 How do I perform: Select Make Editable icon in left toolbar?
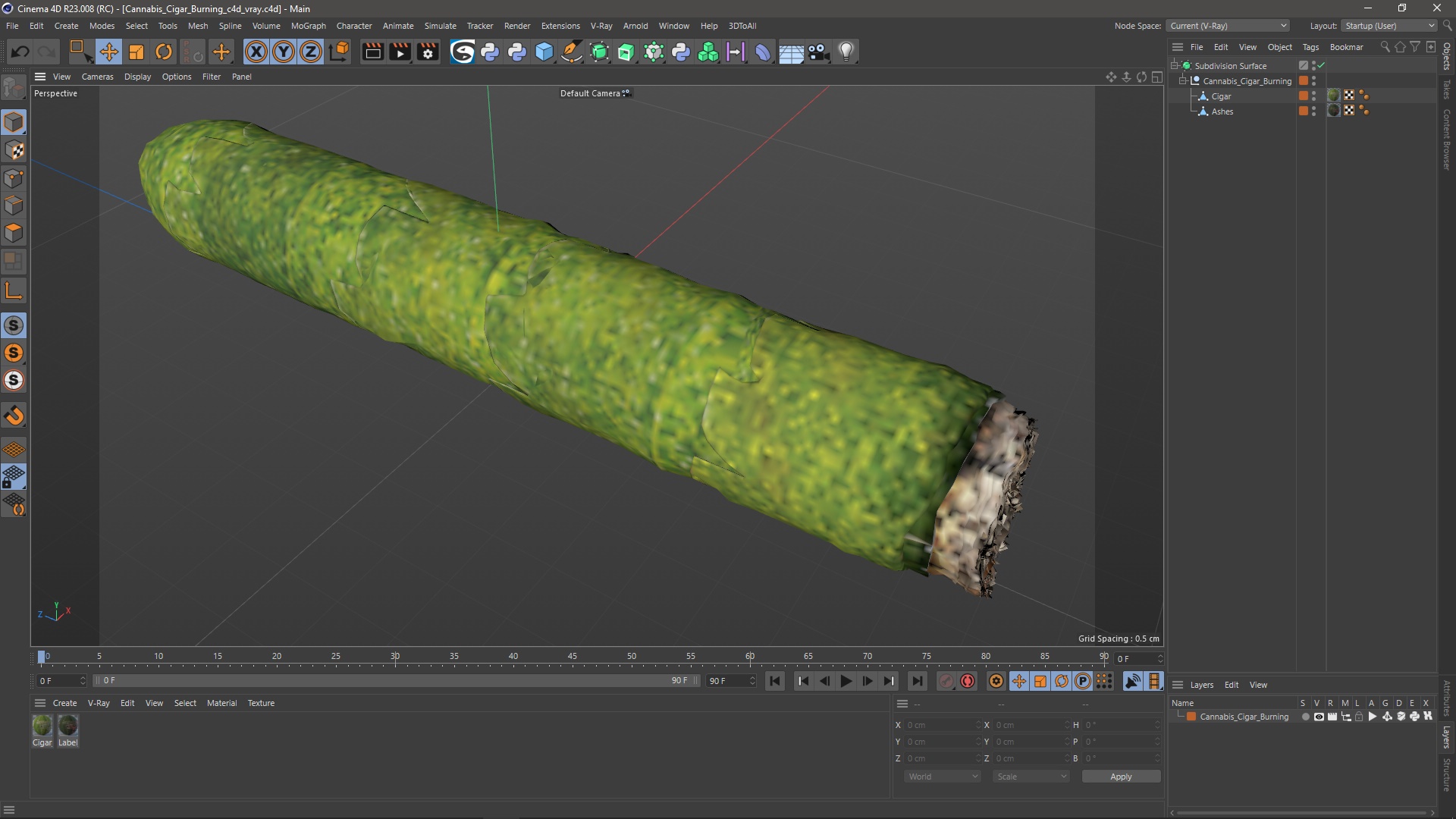tap(14, 88)
